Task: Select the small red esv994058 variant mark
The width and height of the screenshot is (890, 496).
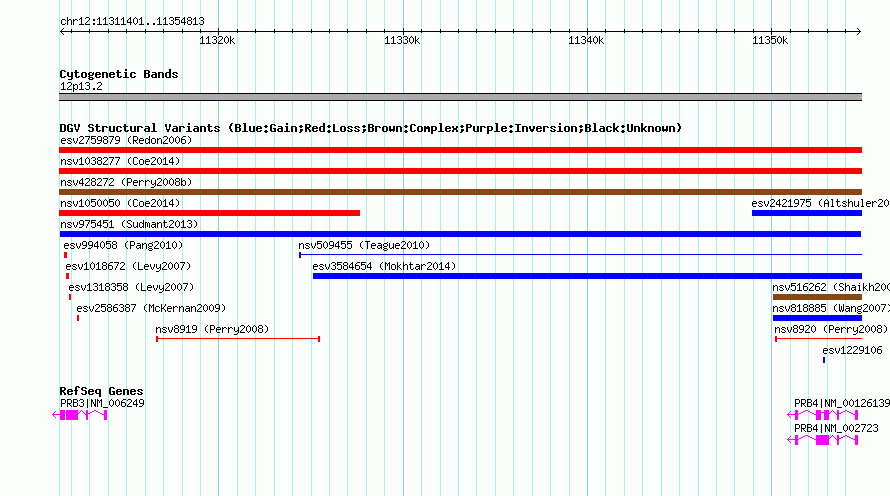Action: pyautogui.click(x=65, y=255)
